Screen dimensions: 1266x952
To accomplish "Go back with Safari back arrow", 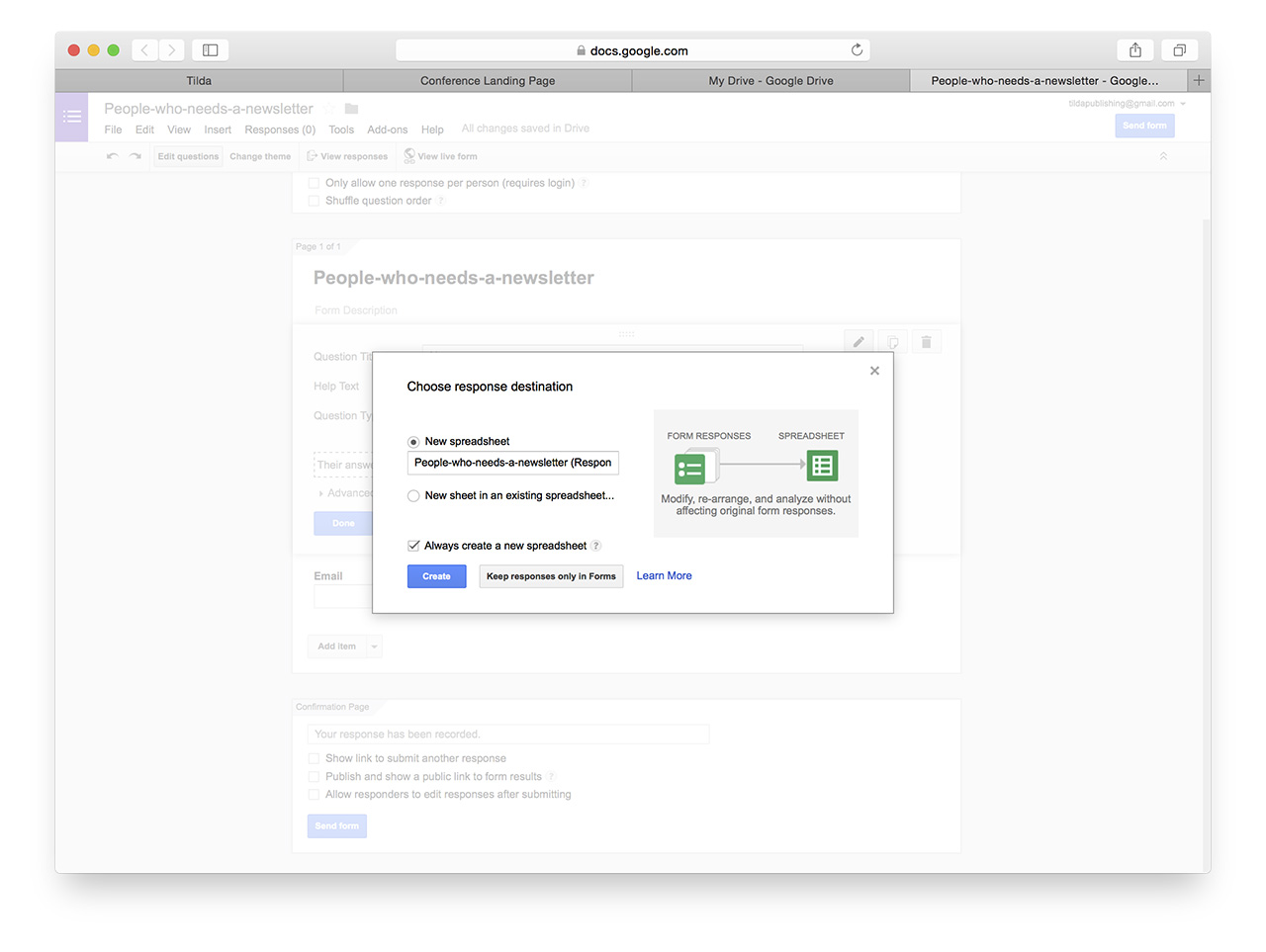I will 144,49.
